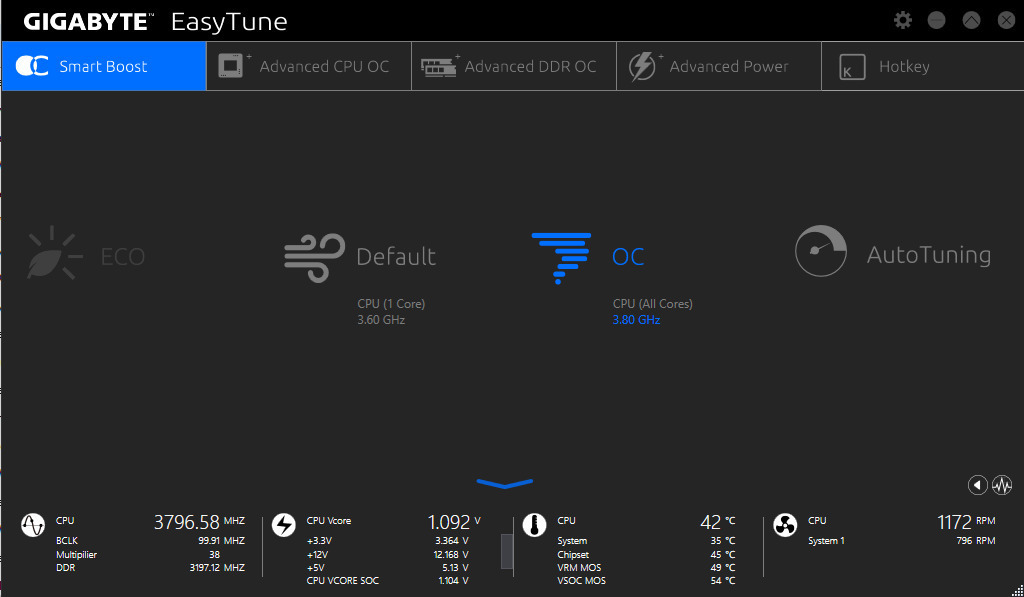Click the Chipset 45 °C value

[x=723, y=555]
